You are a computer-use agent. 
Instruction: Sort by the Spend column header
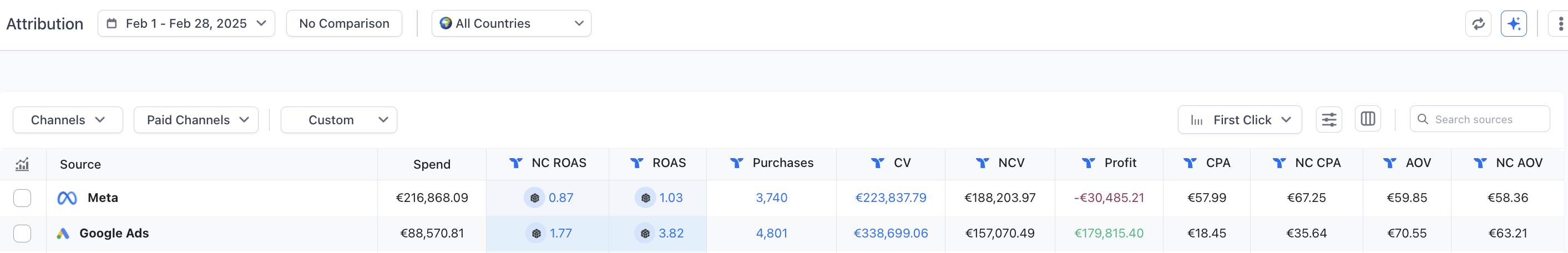(x=432, y=164)
